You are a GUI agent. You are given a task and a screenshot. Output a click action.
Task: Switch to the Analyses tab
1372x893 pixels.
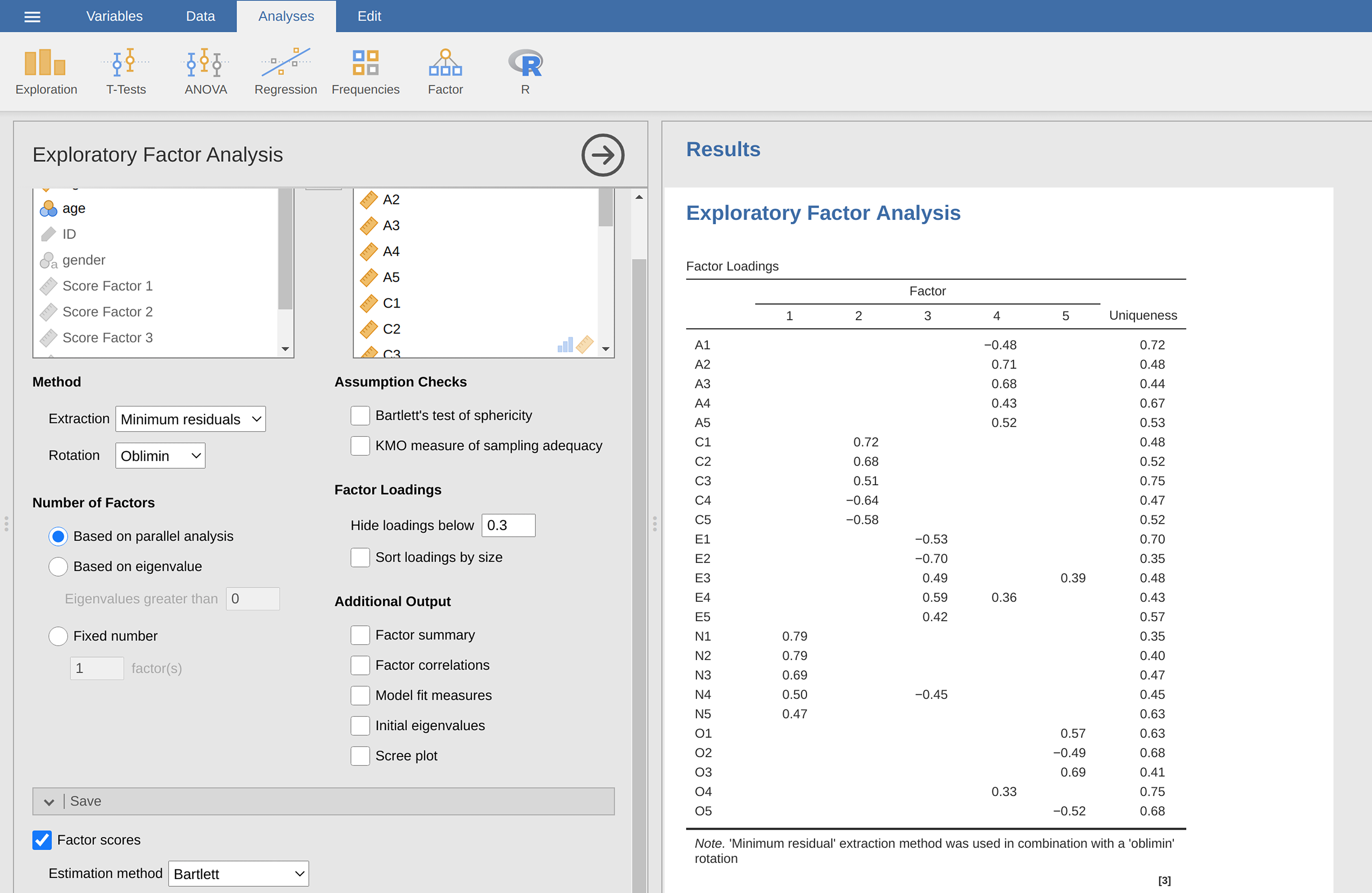[286, 16]
